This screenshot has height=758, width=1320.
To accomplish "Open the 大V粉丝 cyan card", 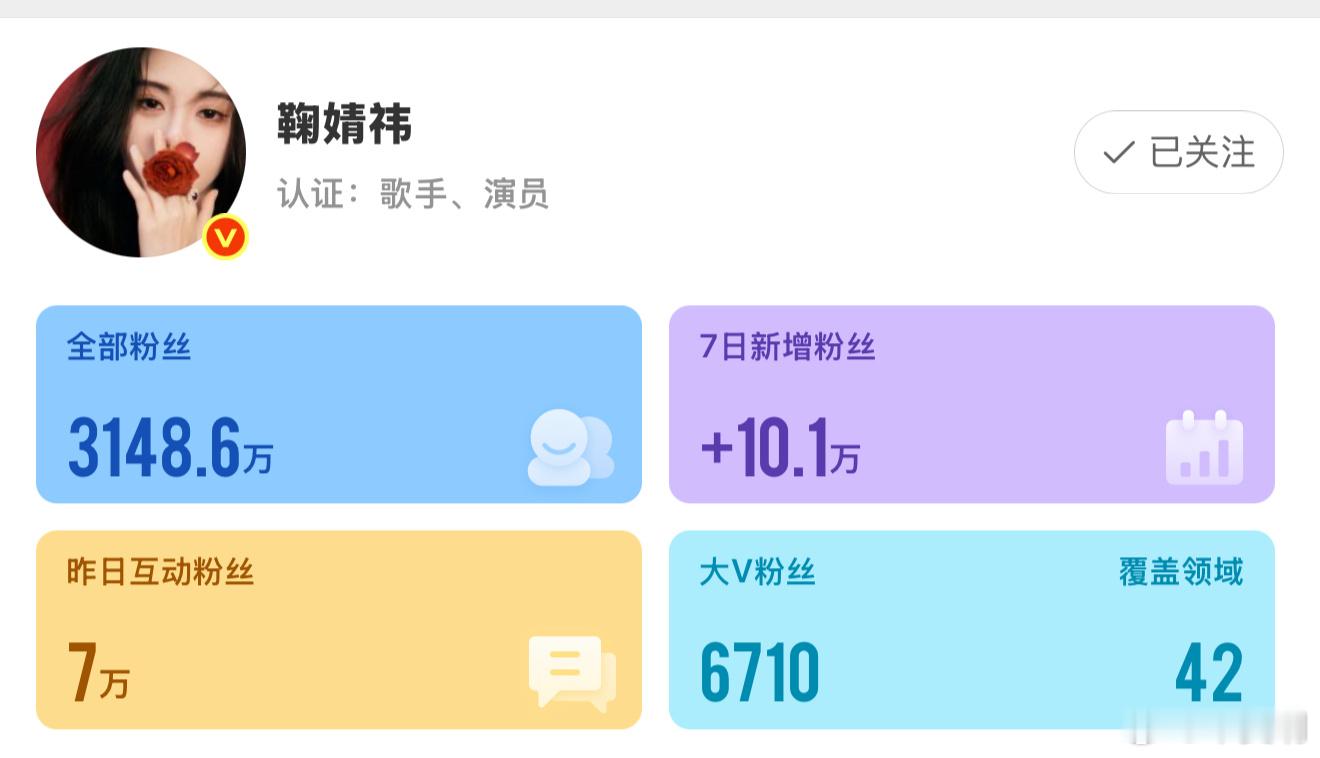I will click(972, 630).
